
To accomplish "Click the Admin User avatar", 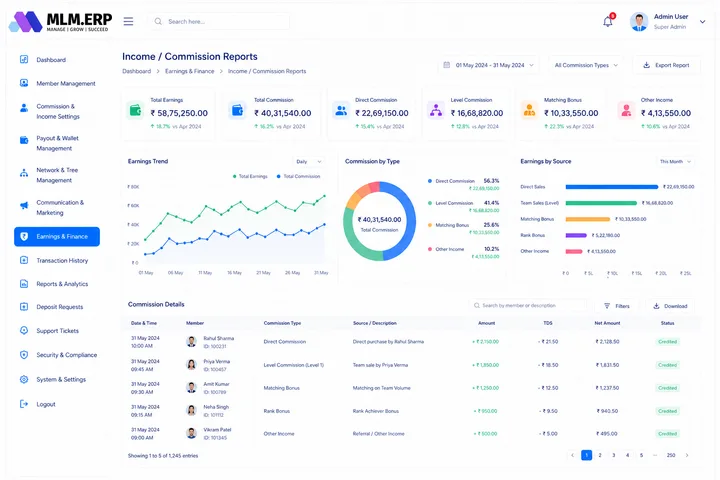I will pos(639,22).
